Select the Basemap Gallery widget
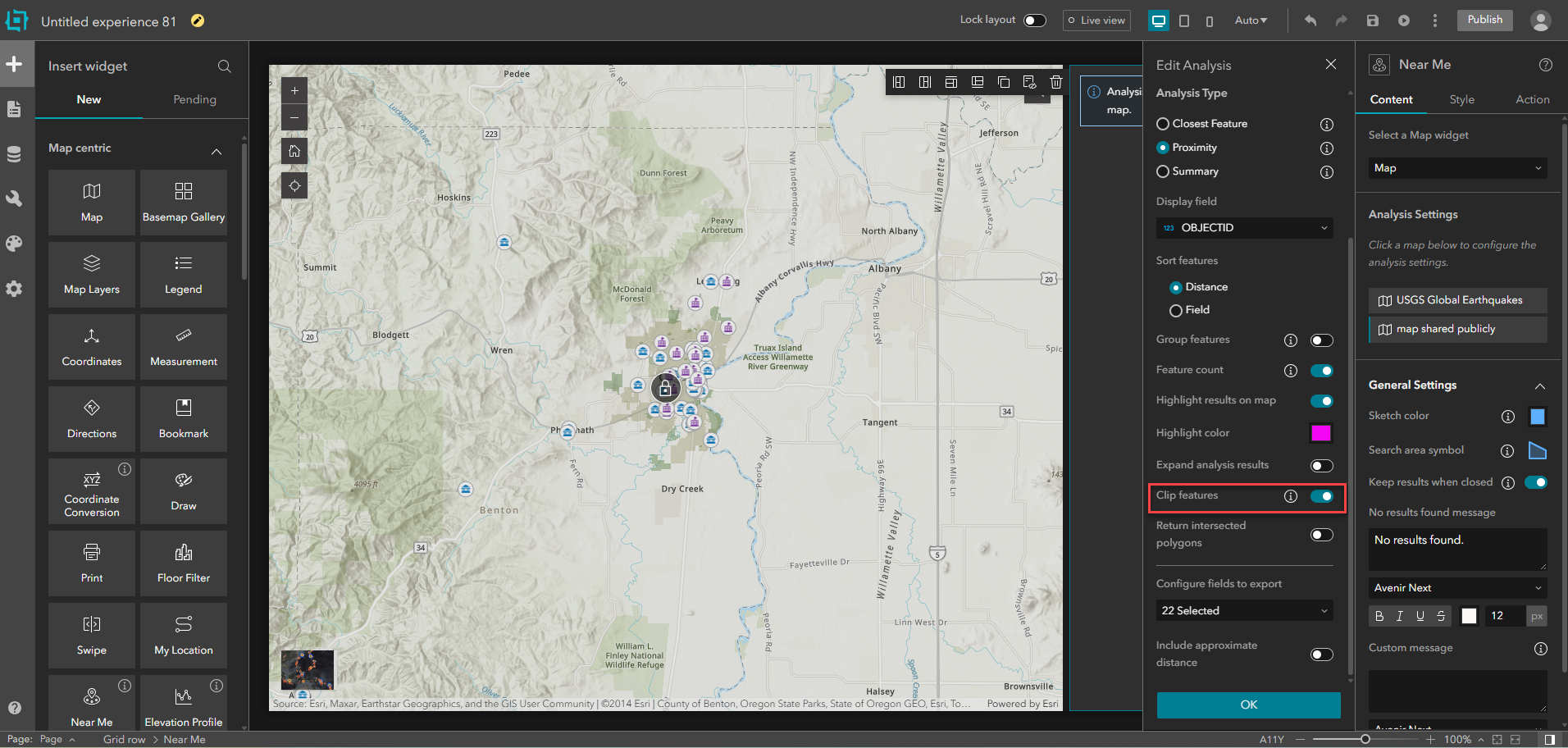The height and width of the screenshot is (748, 1568). point(184,203)
